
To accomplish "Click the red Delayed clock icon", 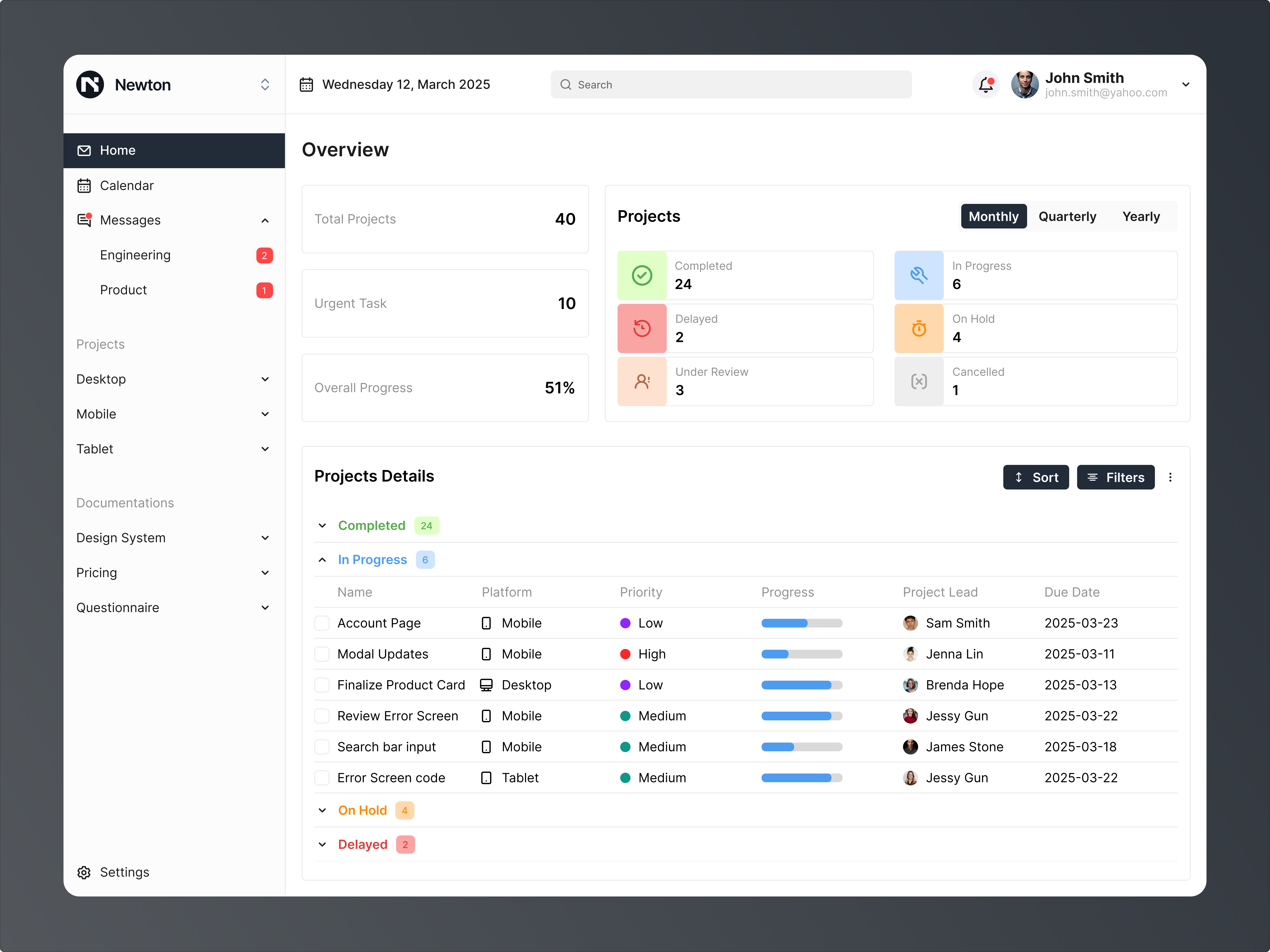I will [642, 328].
